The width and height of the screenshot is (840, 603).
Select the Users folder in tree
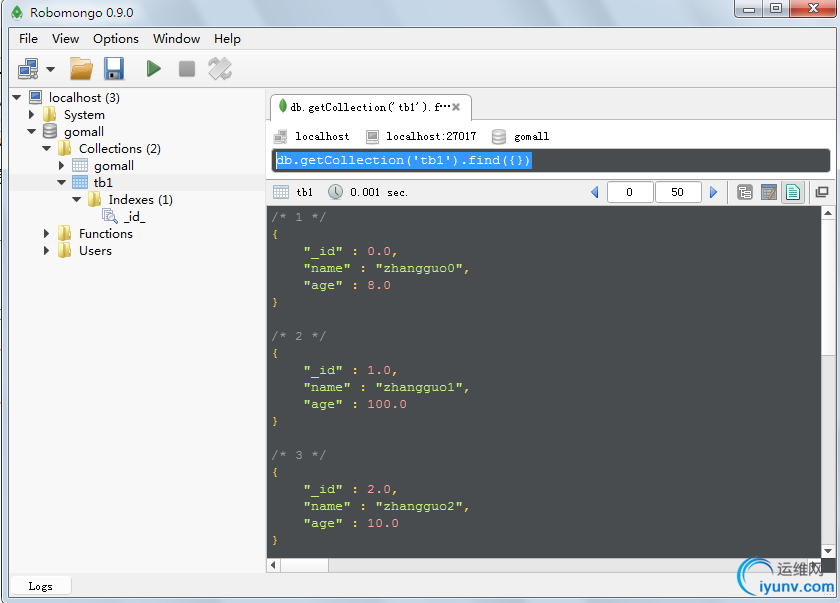(95, 251)
